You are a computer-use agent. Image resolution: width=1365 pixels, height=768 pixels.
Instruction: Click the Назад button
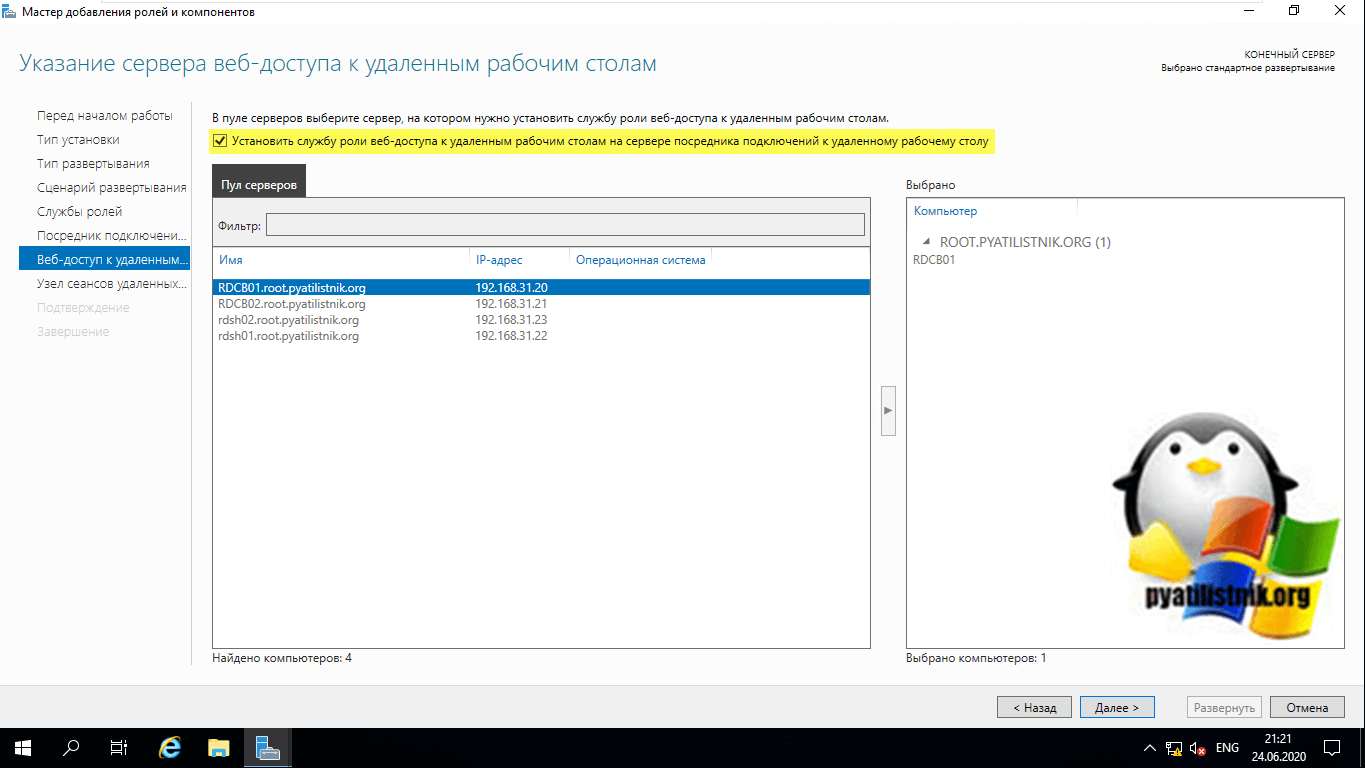tap(1034, 707)
